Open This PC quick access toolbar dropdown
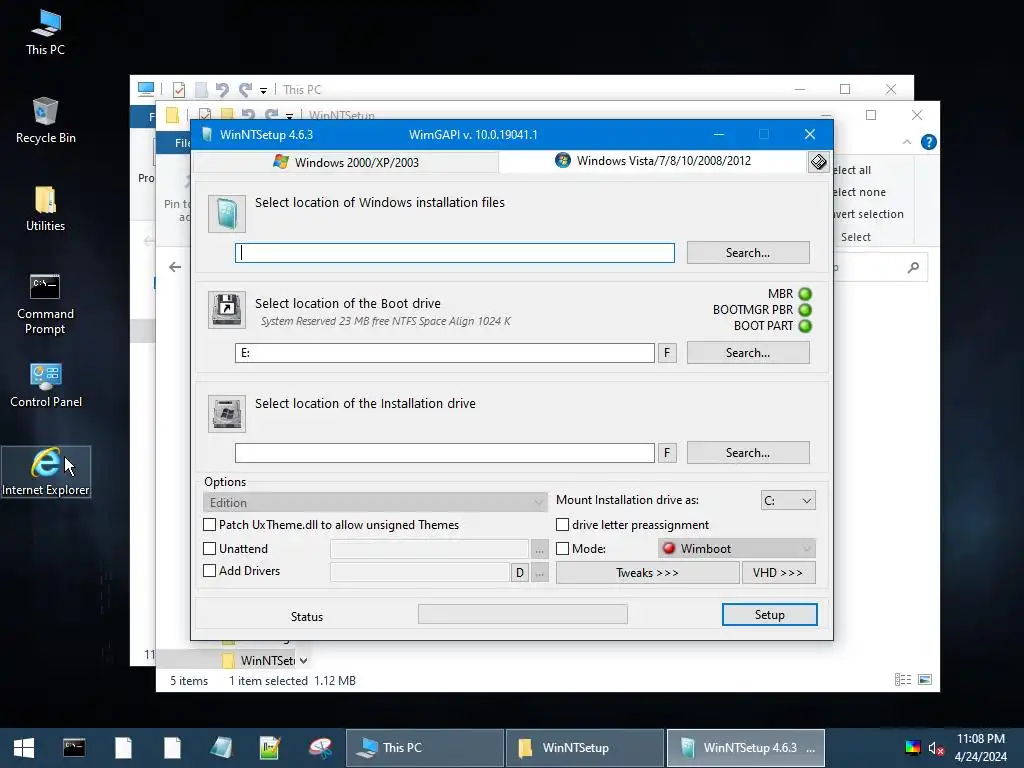Viewport: 1024px width, 768px height. [x=263, y=90]
